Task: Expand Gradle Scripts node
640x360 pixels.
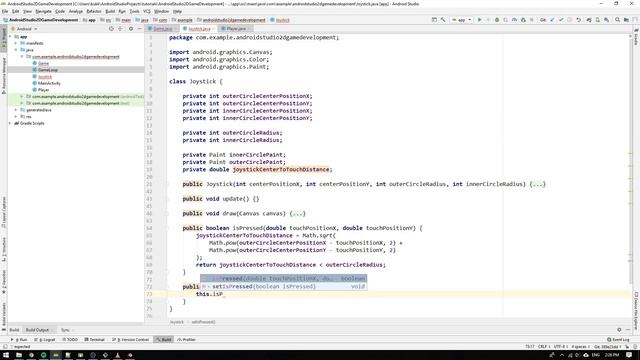Action: (x=11, y=123)
